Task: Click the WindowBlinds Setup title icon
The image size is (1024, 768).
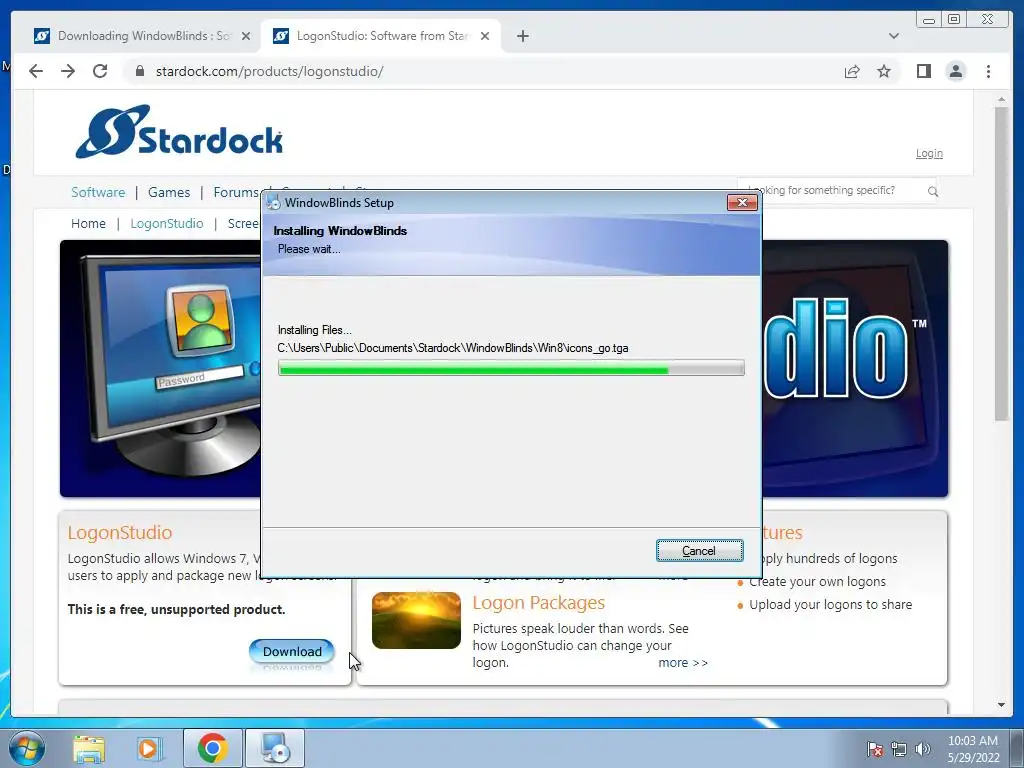Action: 274,202
